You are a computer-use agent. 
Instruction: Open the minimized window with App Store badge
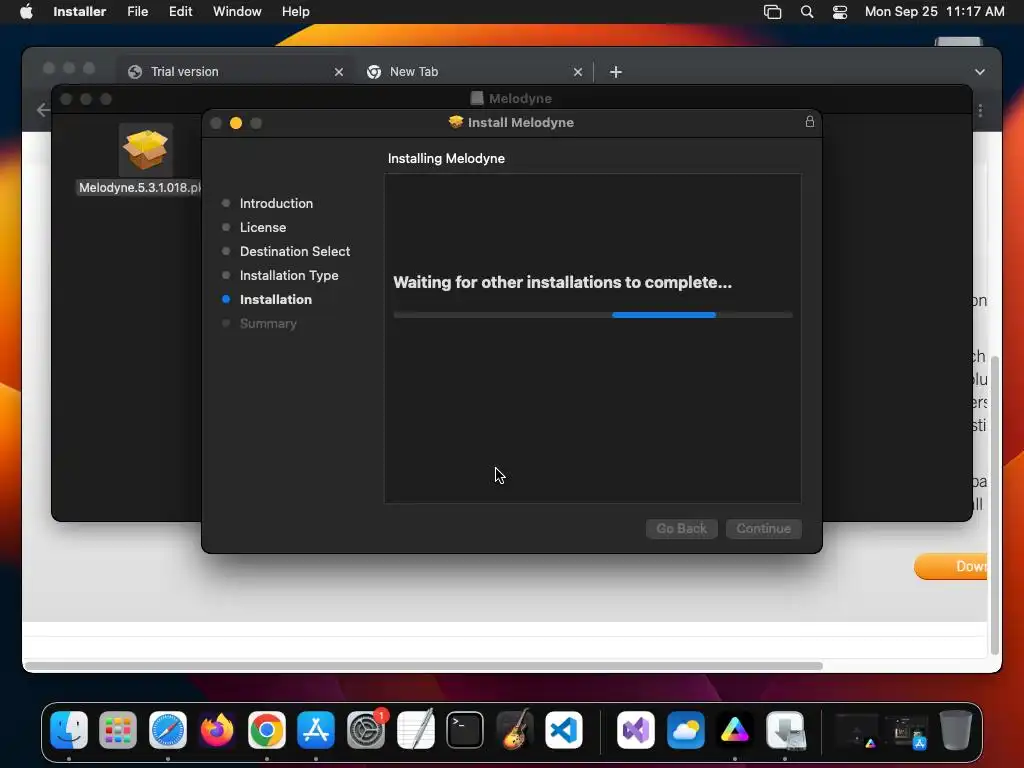[906, 731]
